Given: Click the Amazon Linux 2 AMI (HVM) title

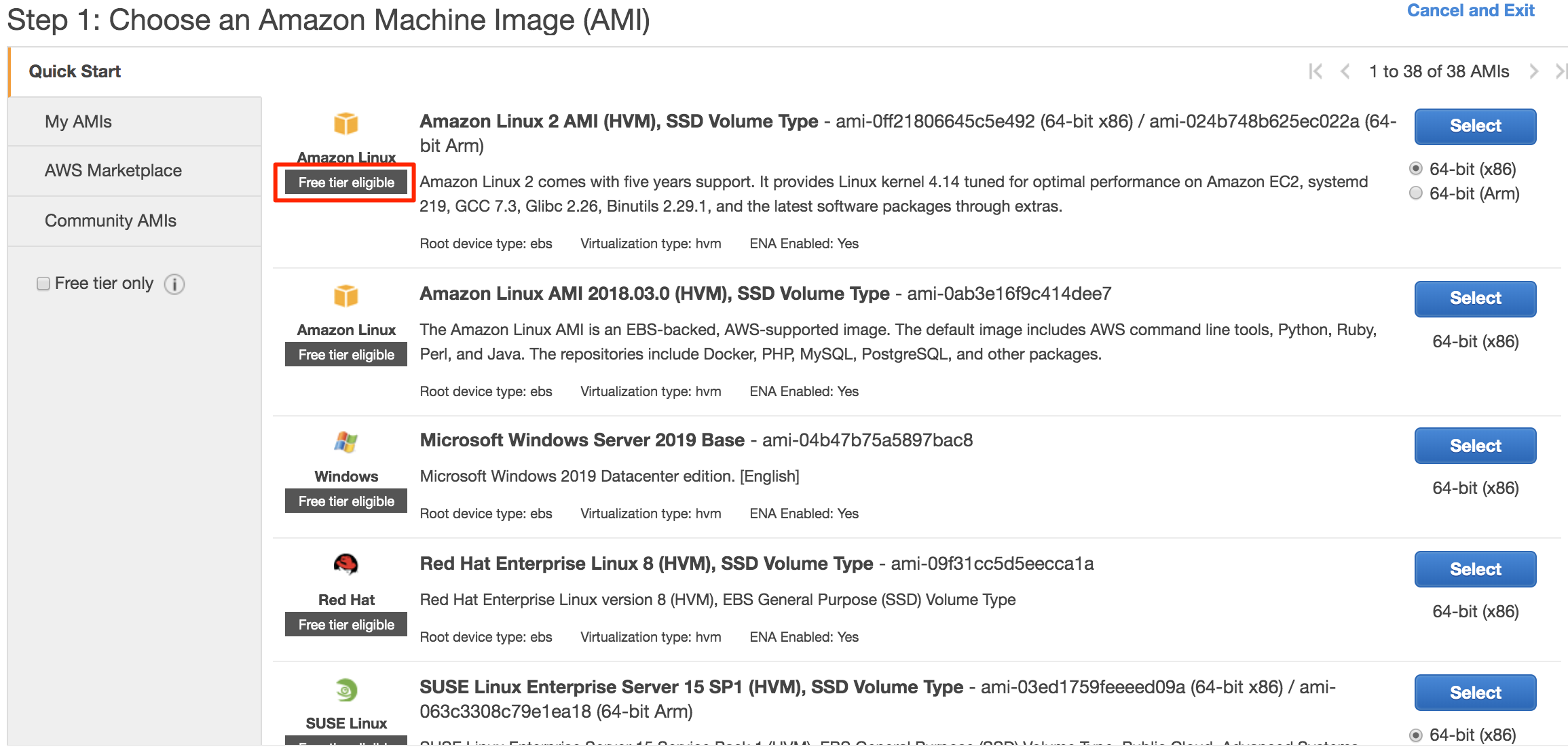Looking at the screenshot, I should [619, 121].
